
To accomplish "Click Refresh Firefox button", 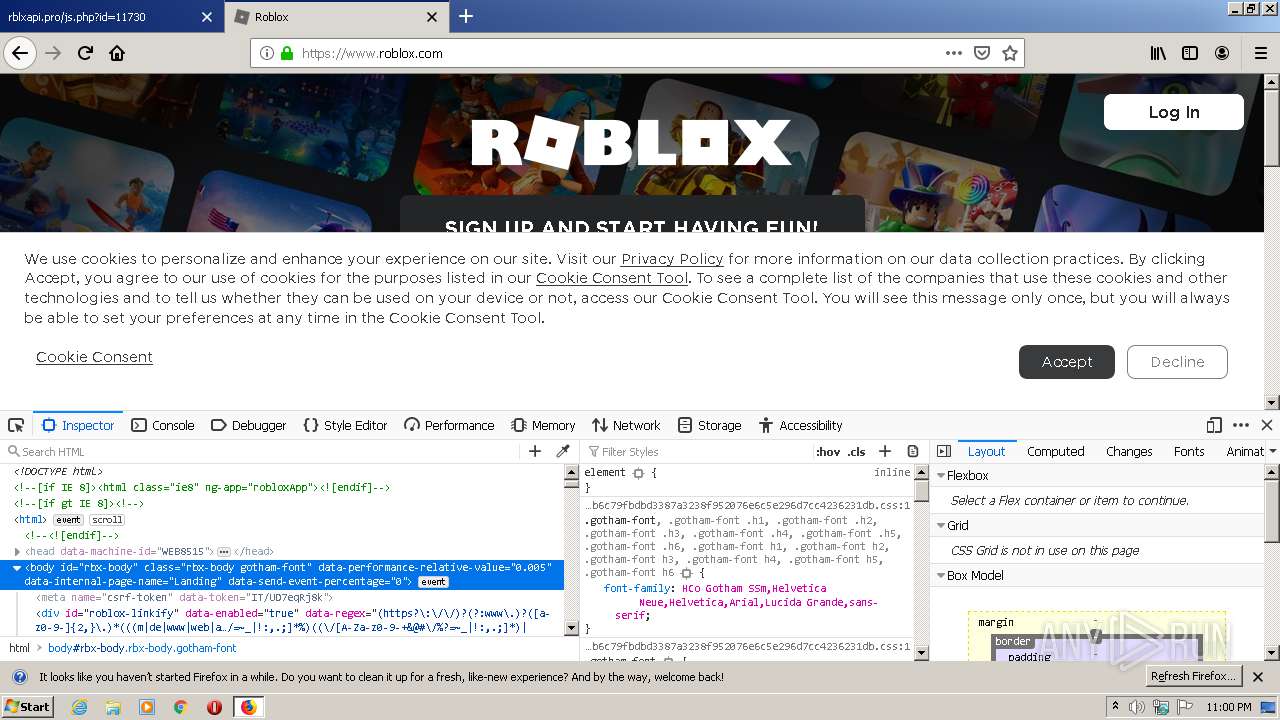I will click(1194, 677).
